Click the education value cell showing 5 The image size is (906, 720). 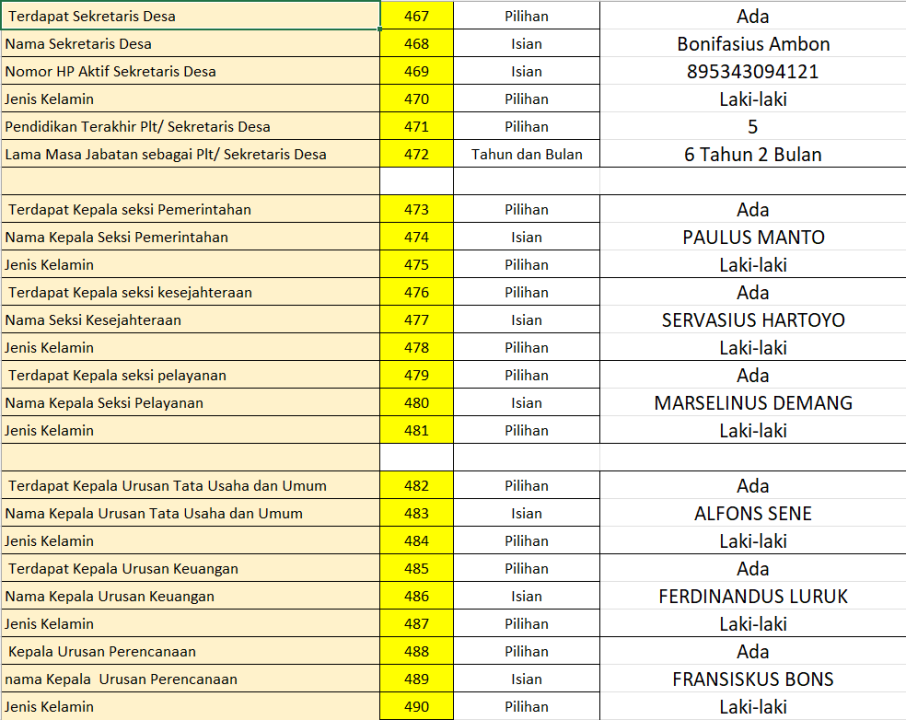[752, 127]
